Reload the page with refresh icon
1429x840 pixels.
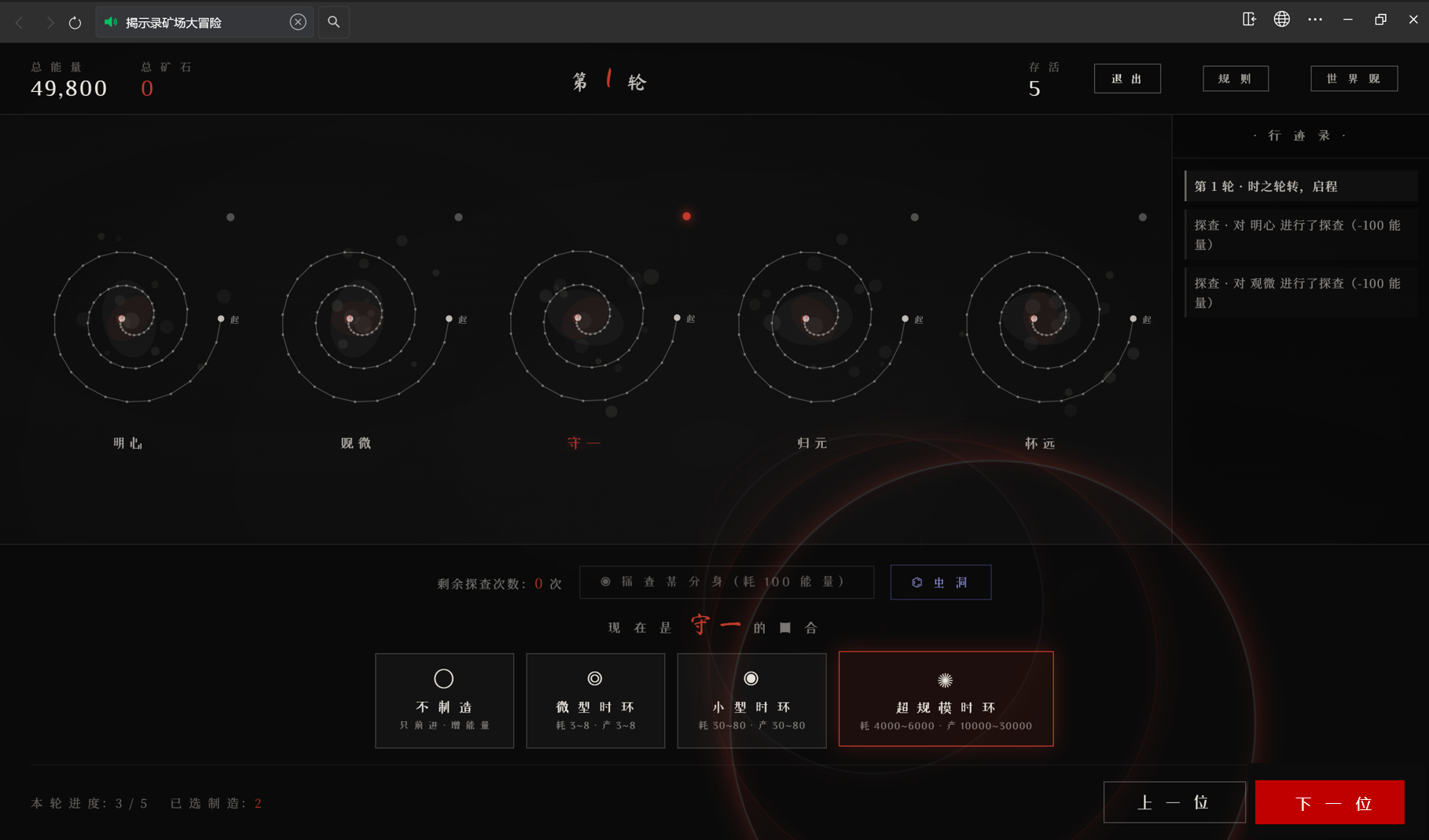pyautogui.click(x=75, y=23)
